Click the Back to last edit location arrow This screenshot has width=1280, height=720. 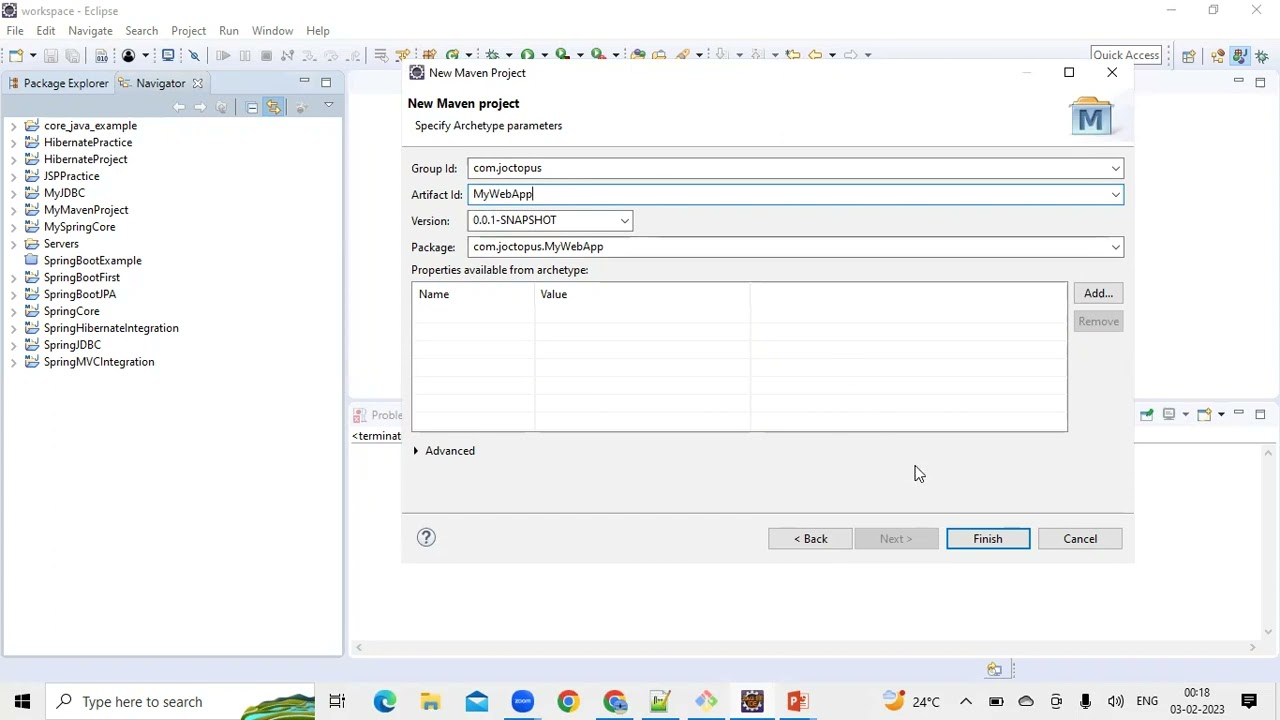coord(792,55)
